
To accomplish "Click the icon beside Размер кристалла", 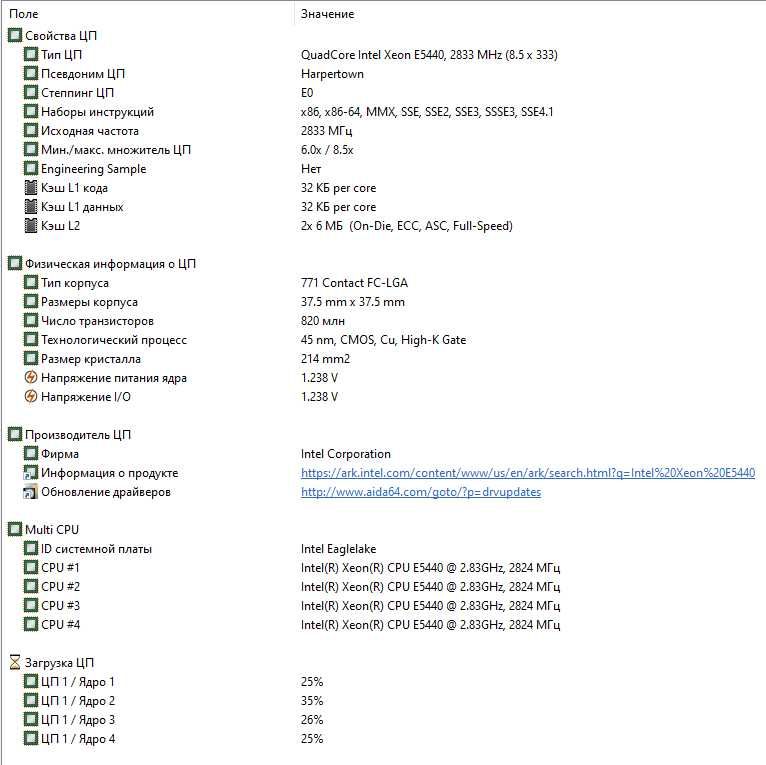I will coord(30,359).
